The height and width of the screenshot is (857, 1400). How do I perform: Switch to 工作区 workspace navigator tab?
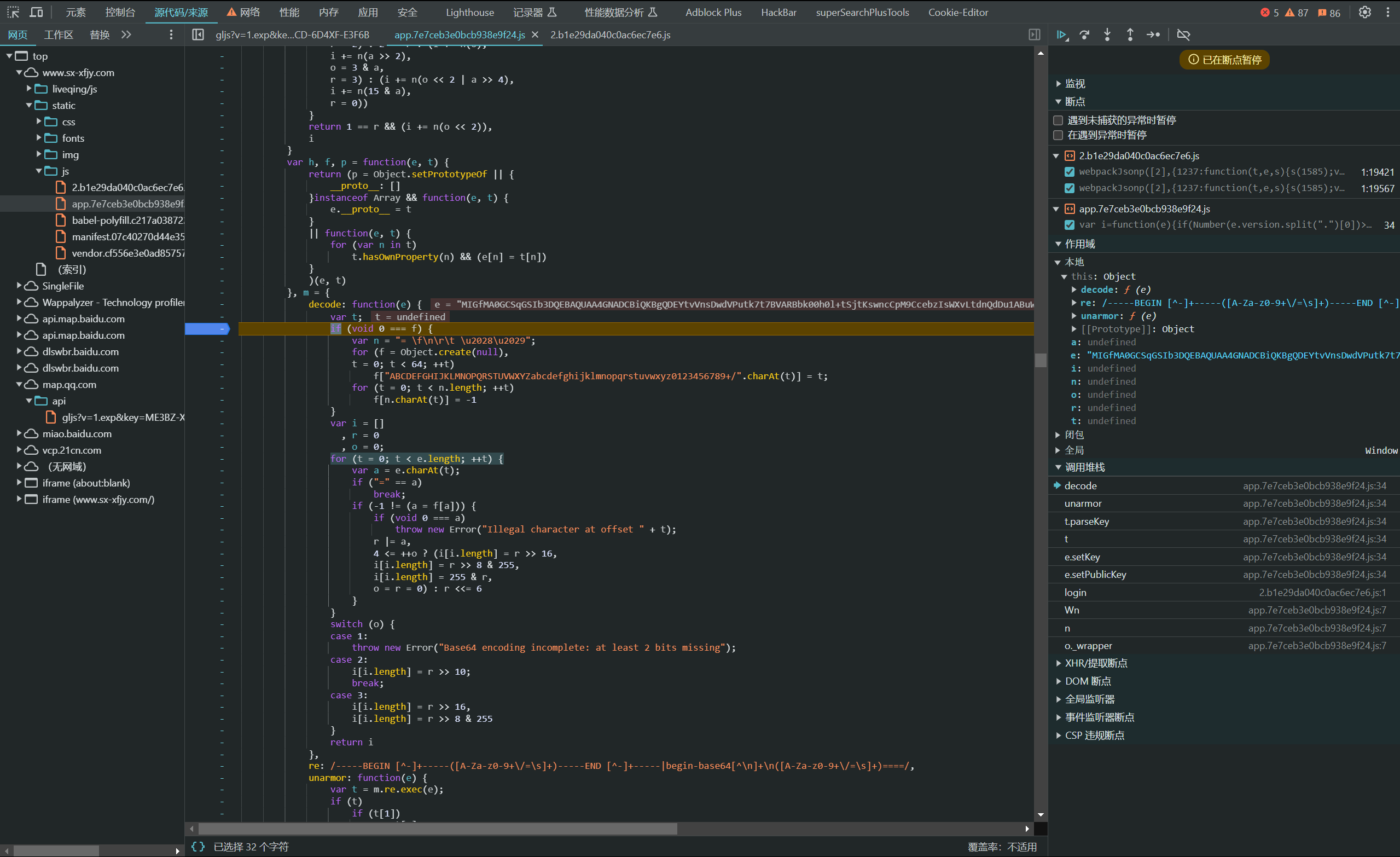click(59, 34)
